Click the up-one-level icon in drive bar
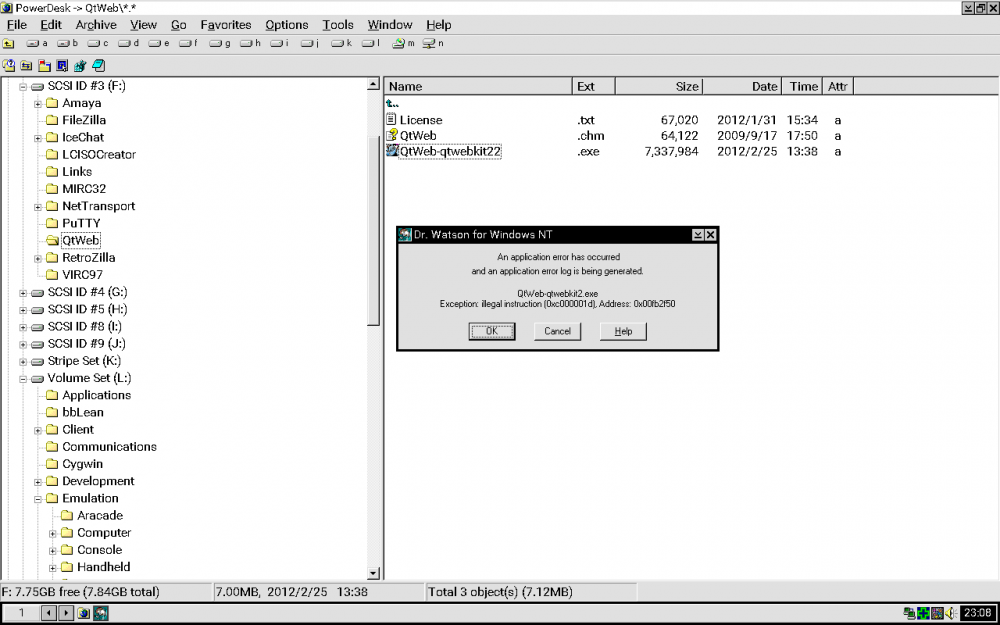The height and width of the screenshot is (625, 1000). click(9, 44)
